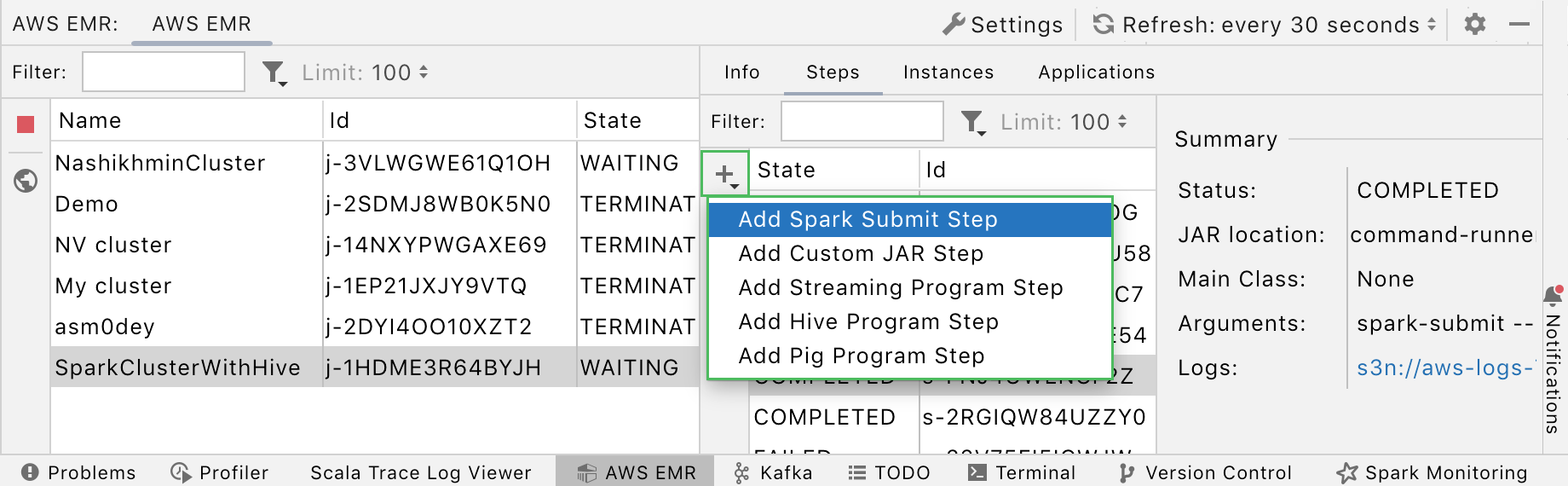Open the gear options menu

1475,24
